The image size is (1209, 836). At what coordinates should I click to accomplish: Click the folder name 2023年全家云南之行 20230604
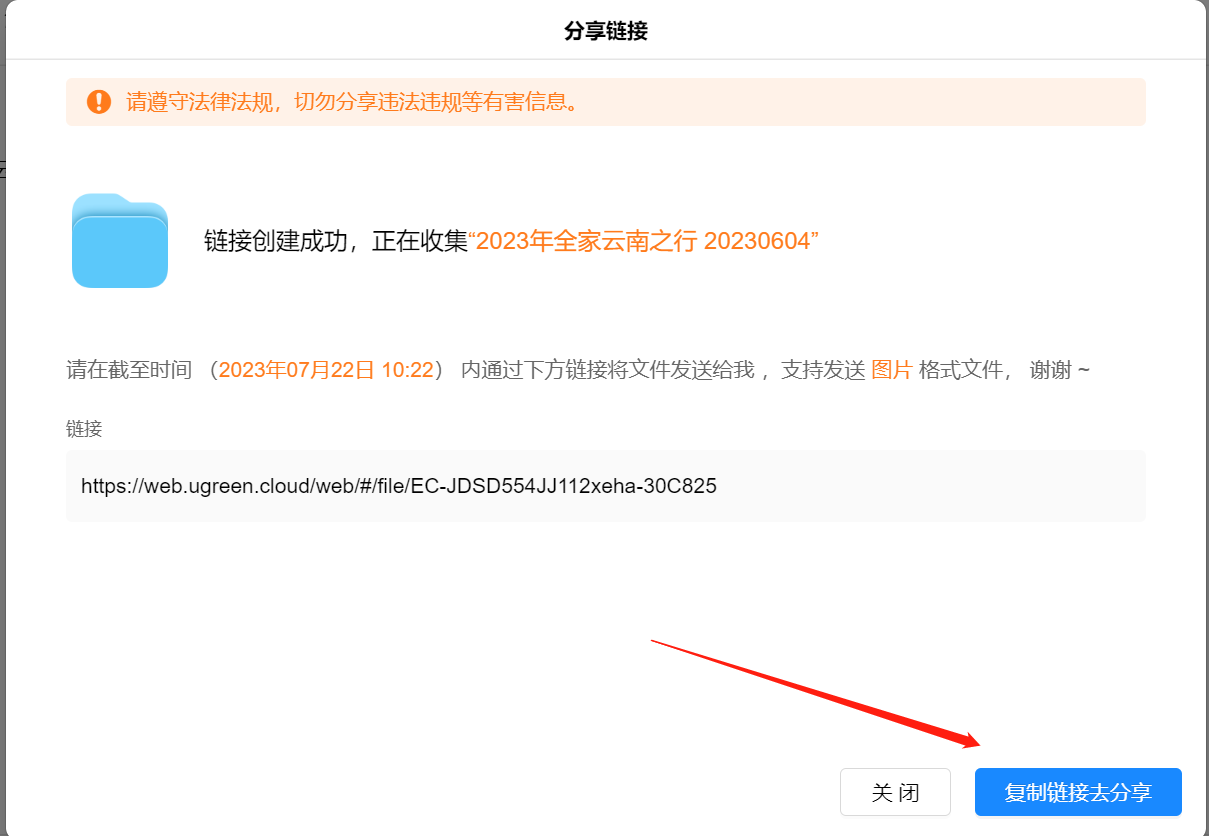644,241
